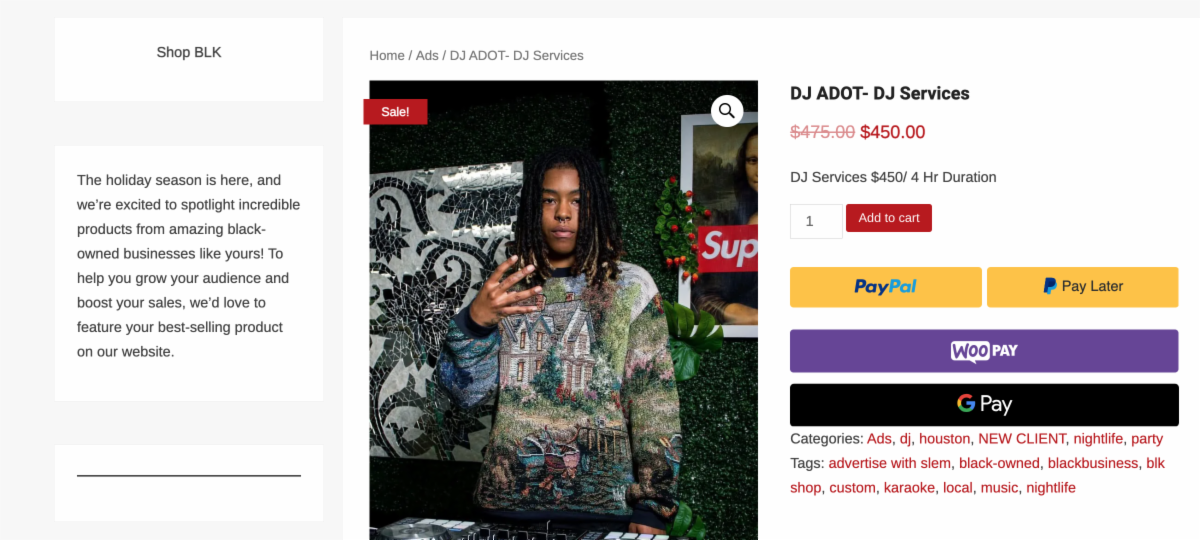Open the NEW CLIENT category
Screen dimensions: 1200x540
tap(1022, 438)
